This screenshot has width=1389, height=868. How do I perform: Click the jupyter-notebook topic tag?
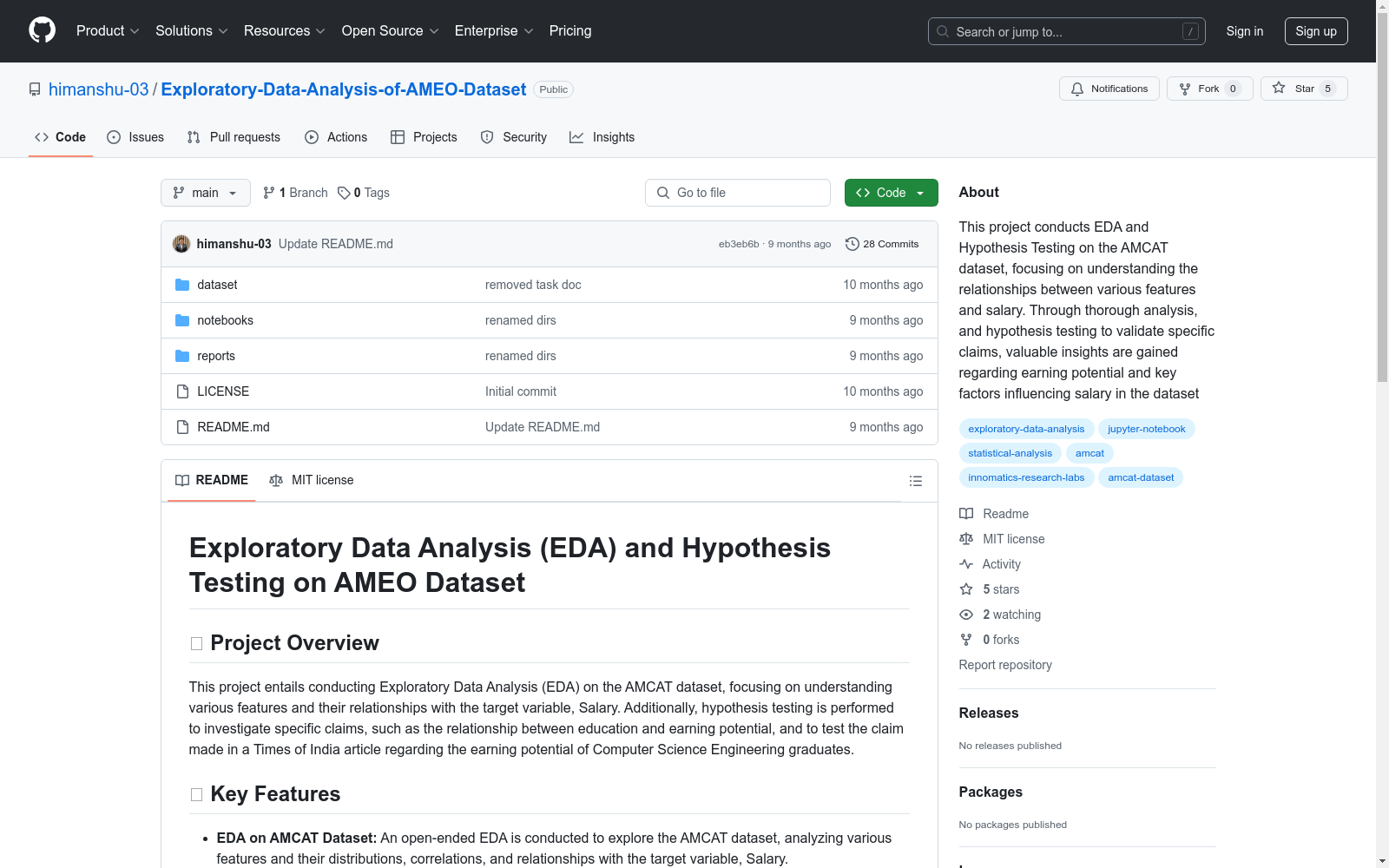(x=1146, y=429)
